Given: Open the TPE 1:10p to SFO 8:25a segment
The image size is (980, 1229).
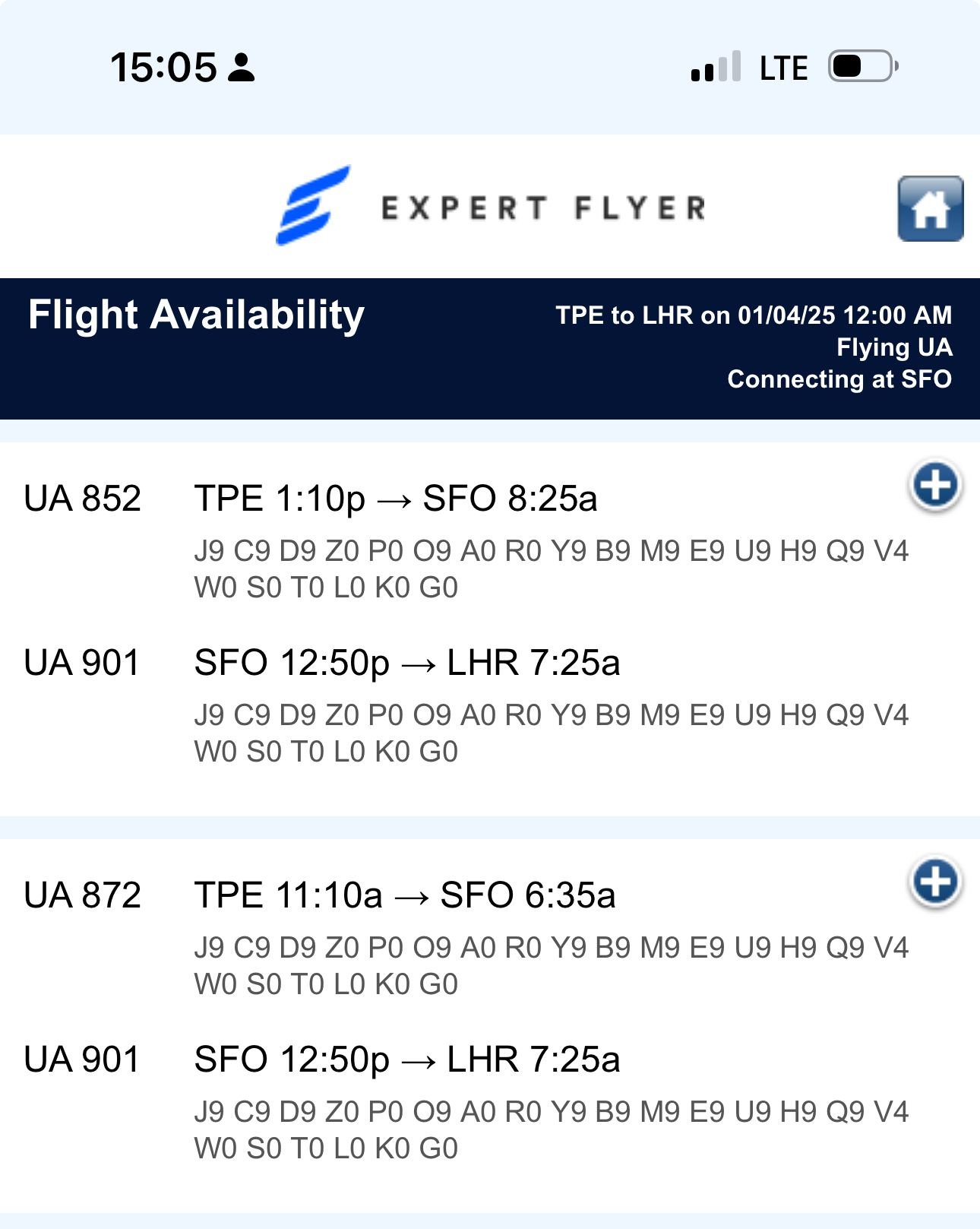Looking at the screenshot, I should coord(396,499).
